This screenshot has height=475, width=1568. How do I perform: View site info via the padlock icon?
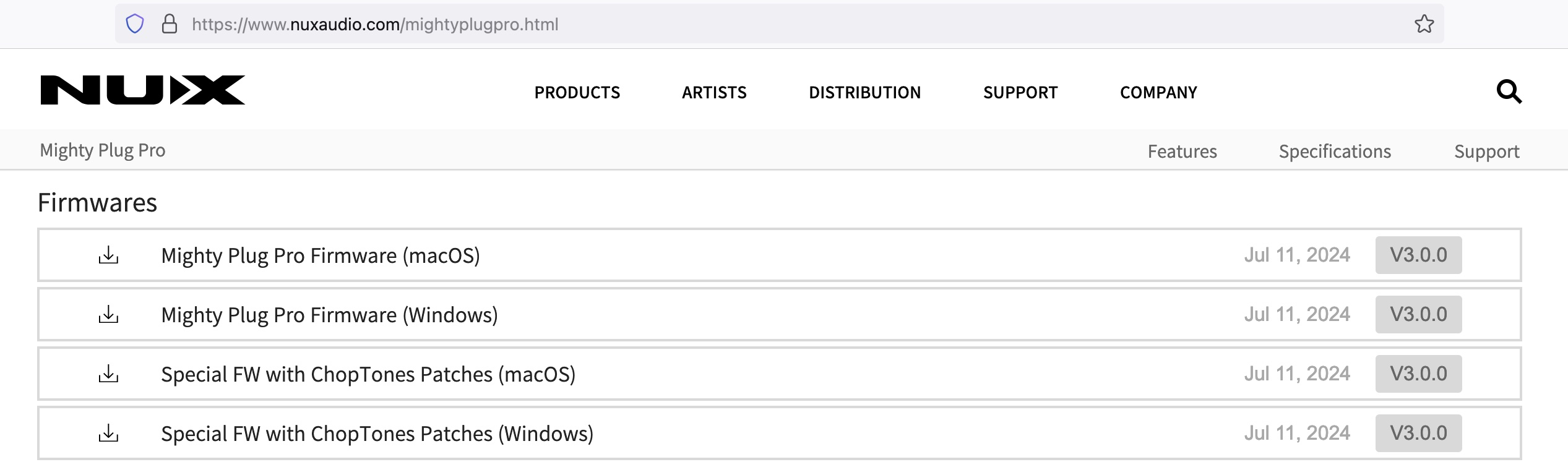point(169,24)
